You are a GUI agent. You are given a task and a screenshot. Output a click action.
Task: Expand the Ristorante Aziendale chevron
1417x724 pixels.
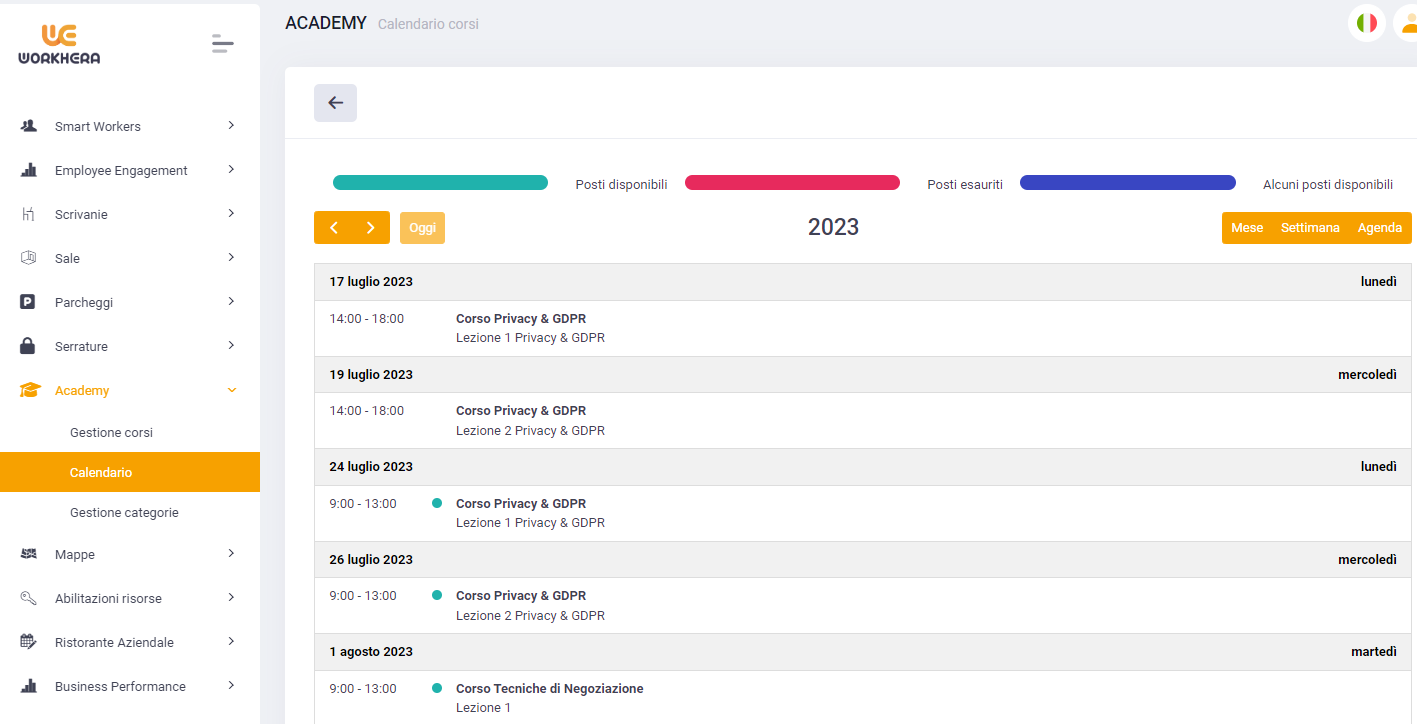pos(231,642)
